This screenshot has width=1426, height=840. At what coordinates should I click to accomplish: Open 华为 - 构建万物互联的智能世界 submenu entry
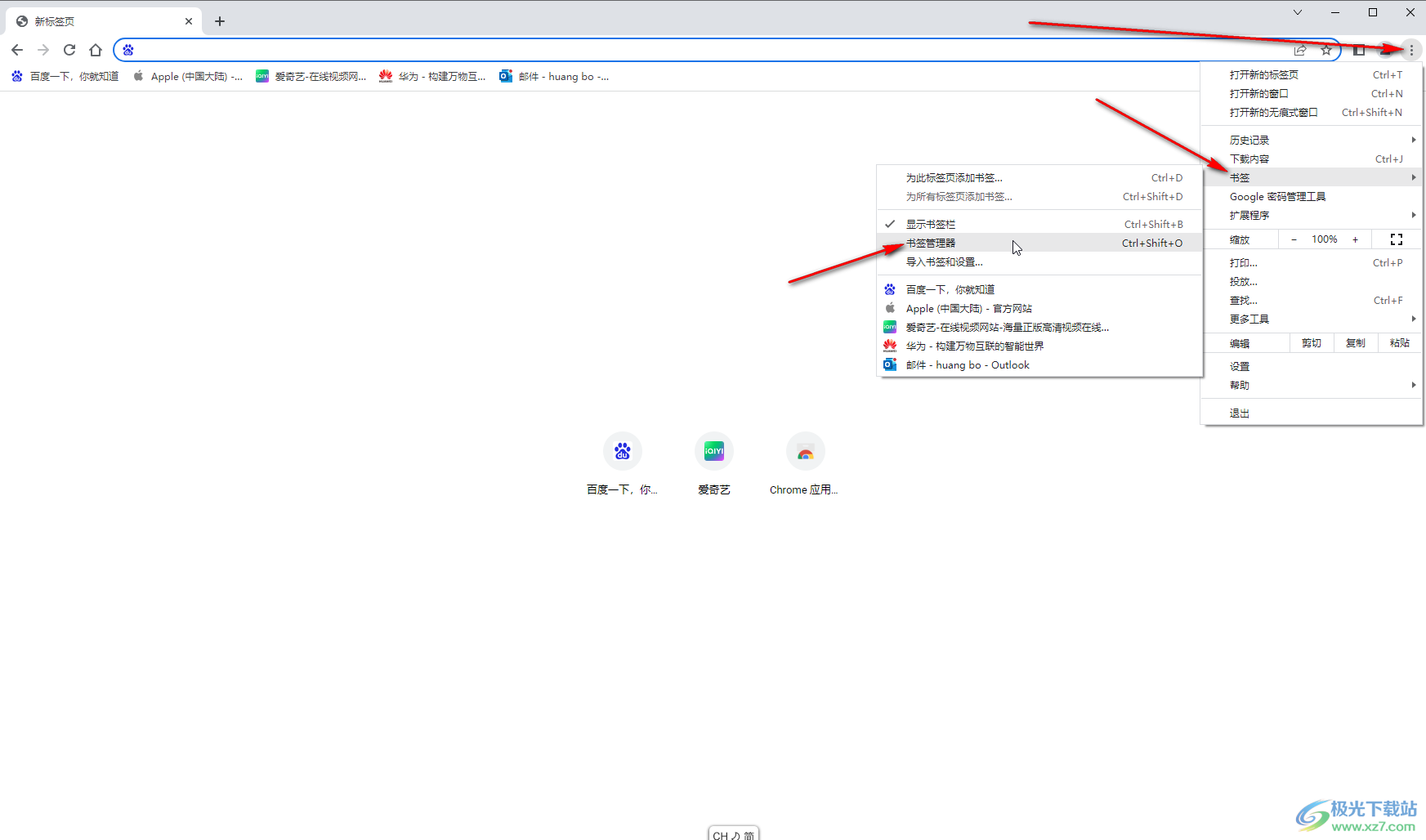[1039, 346]
